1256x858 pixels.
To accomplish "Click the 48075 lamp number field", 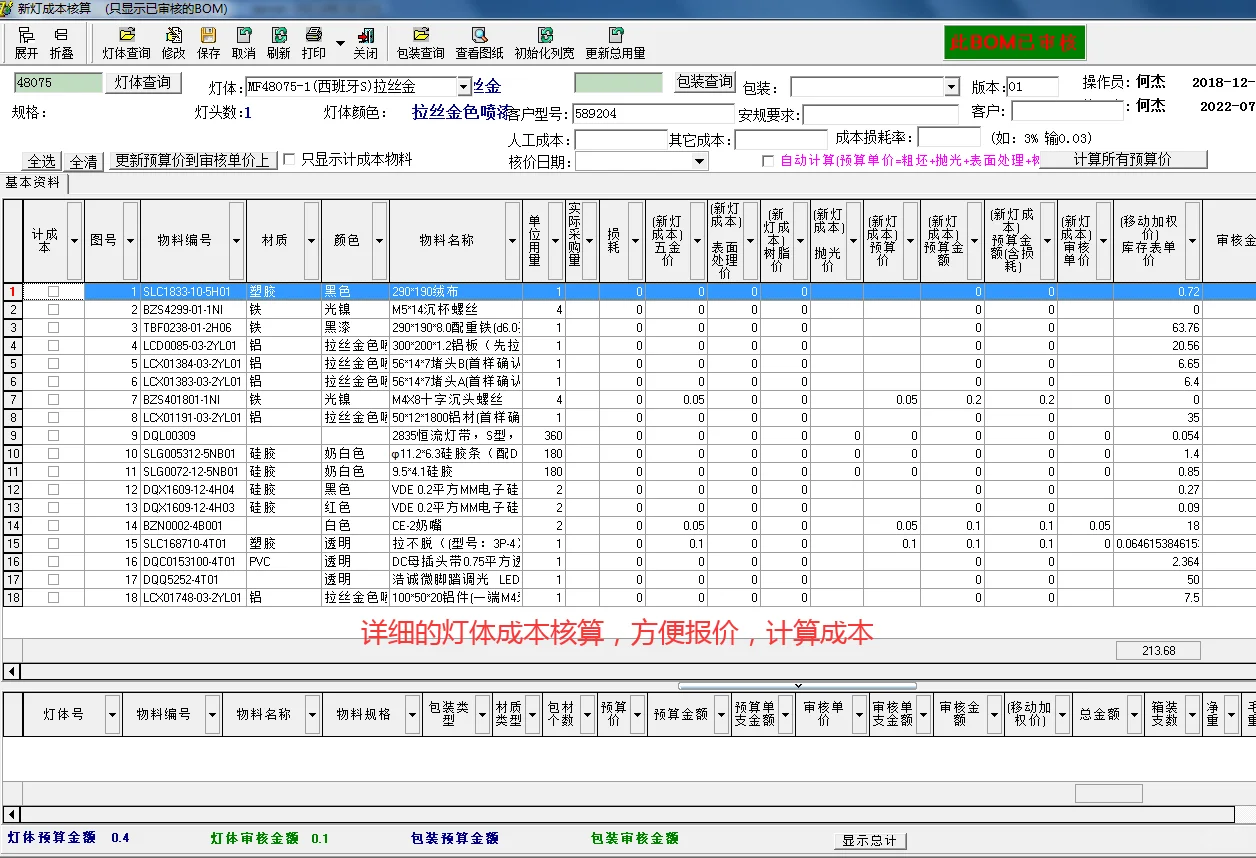I will (58, 83).
